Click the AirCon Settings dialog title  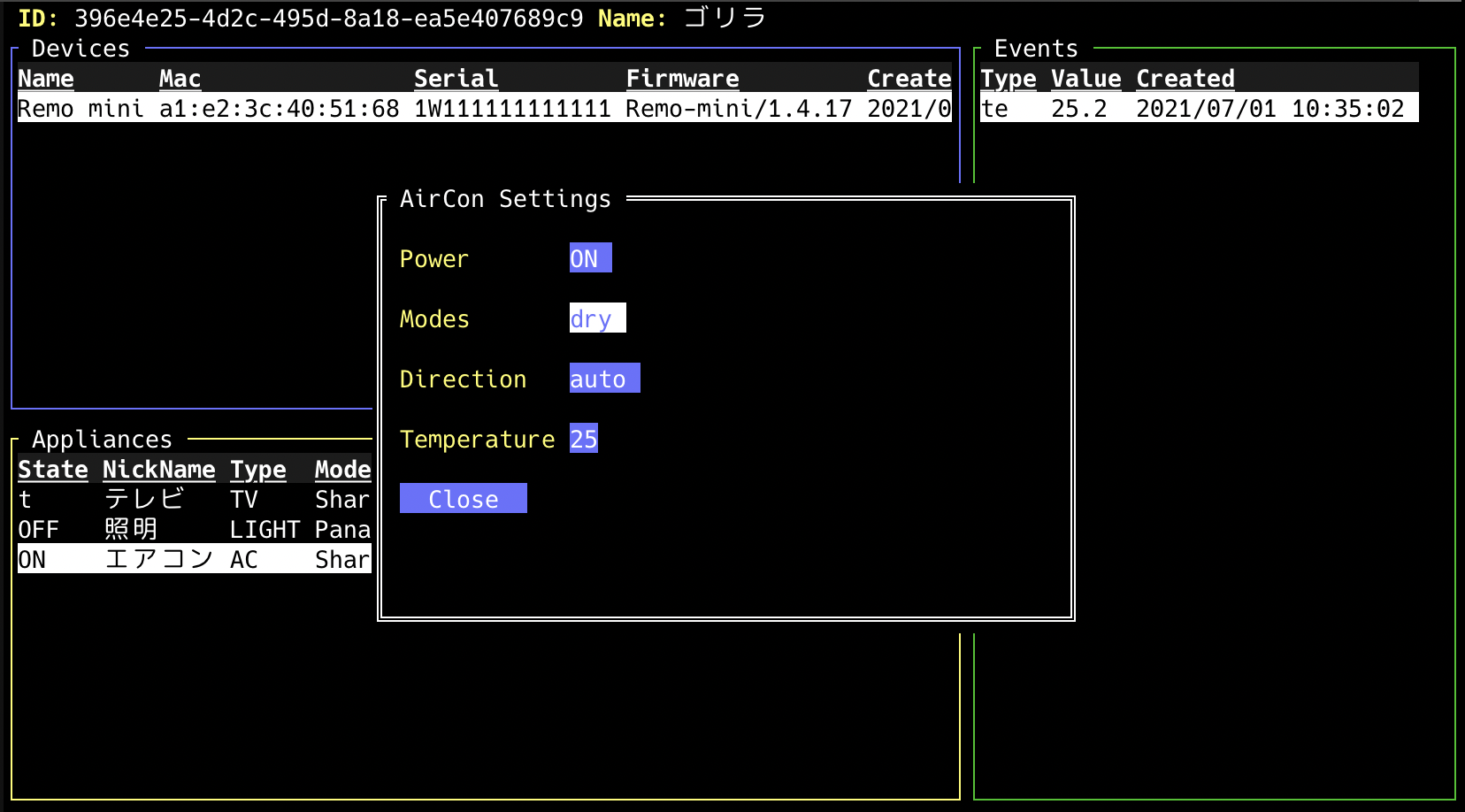pos(505,198)
